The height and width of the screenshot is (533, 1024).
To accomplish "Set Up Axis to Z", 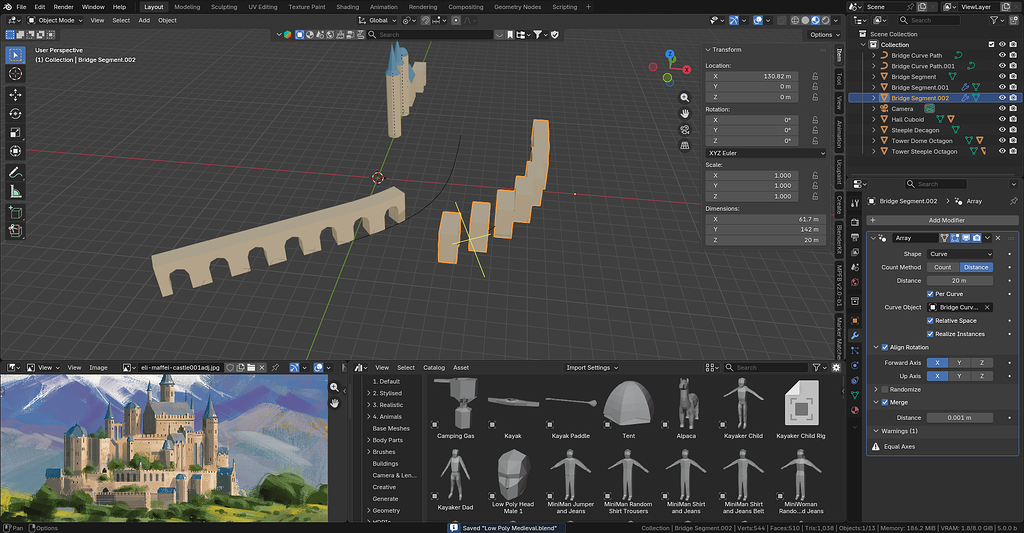I will click(x=982, y=376).
